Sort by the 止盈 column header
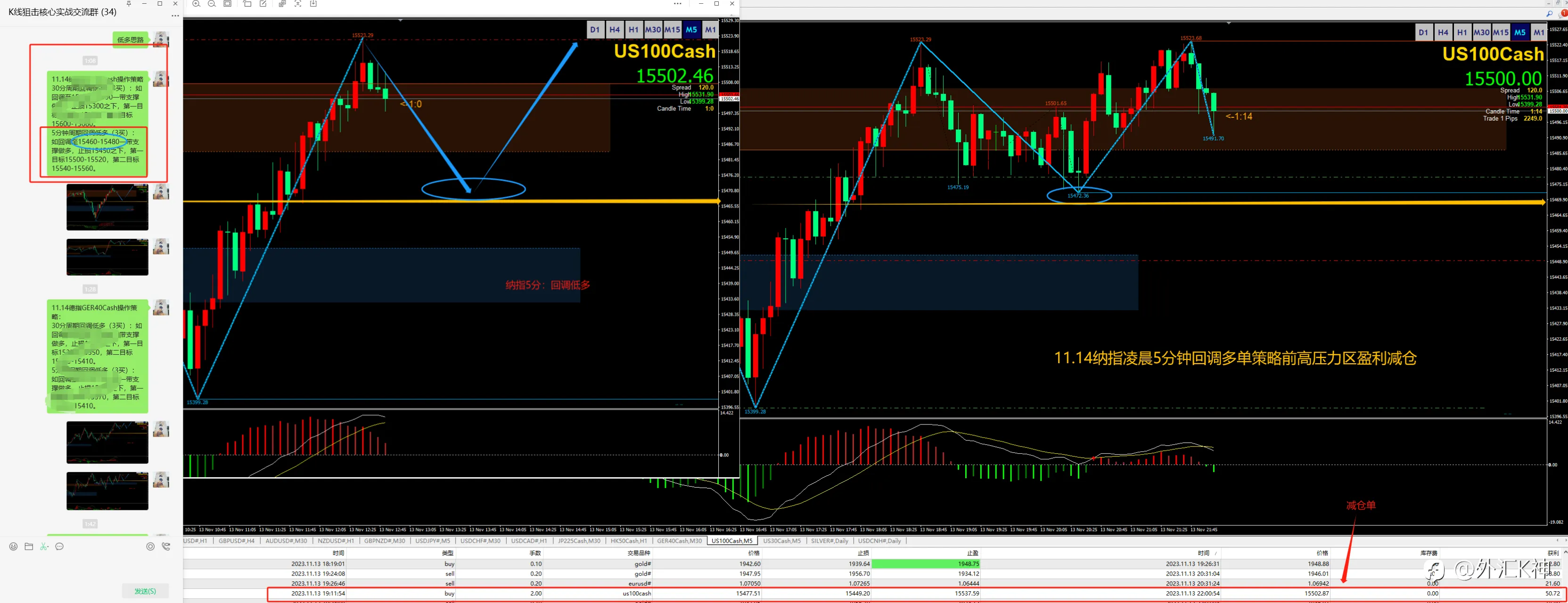The image size is (1568, 603). tap(972, 553)
